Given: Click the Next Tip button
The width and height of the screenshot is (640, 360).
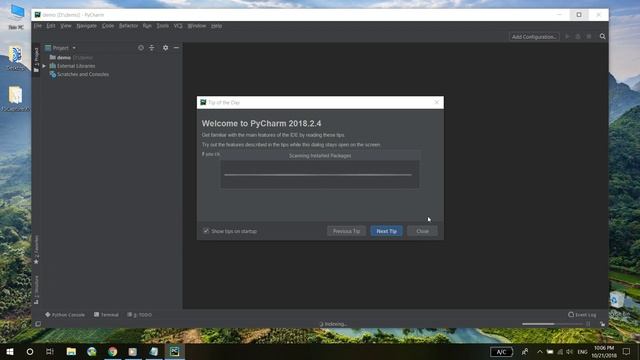Looking at the screenshot, I should (x=386, y=231).
